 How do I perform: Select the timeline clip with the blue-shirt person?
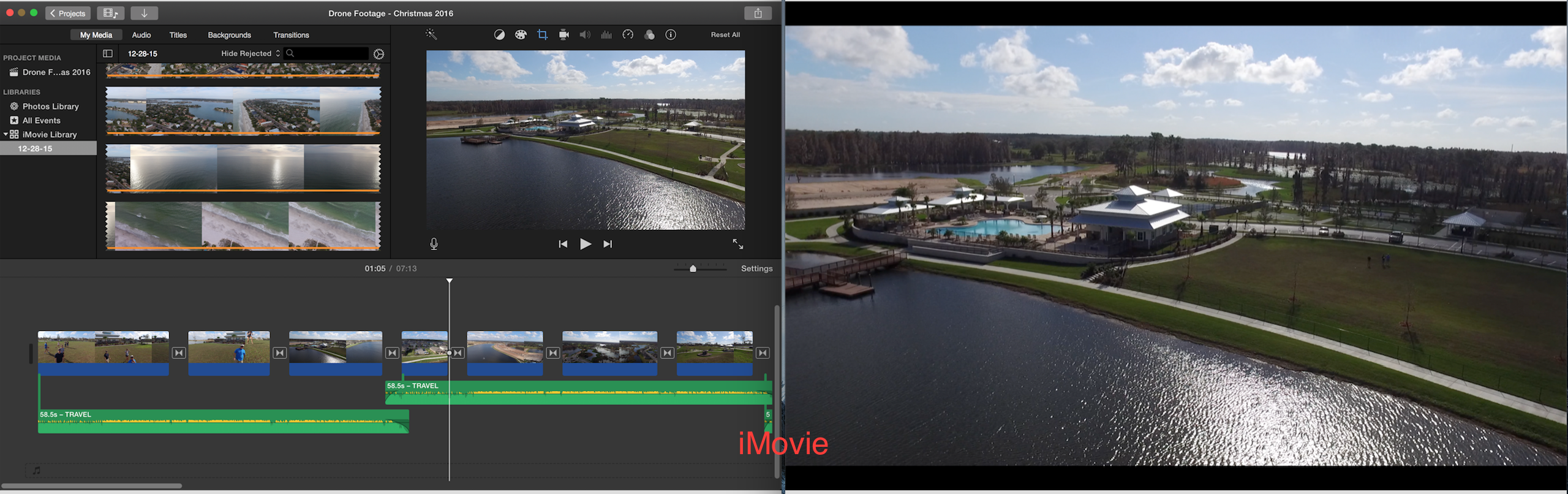pyautogui.click(x=229, y=353)
